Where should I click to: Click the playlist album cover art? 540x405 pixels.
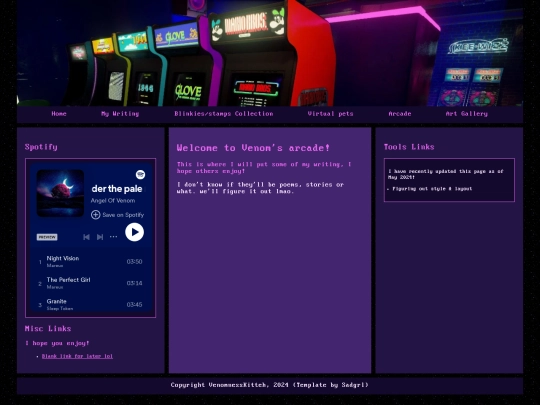tap(60, 193)
